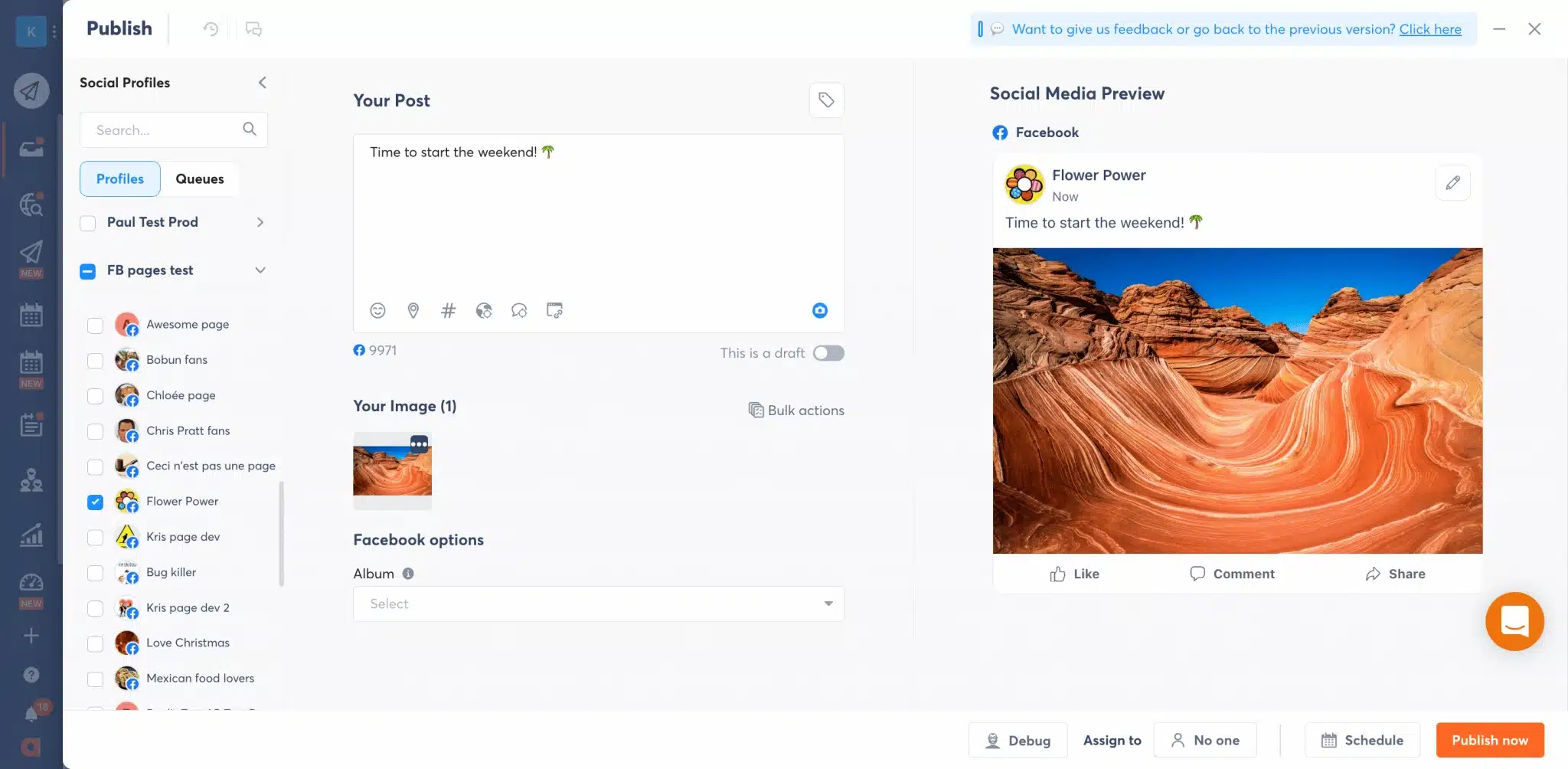1568x769 pixels.
Task: Expand the Paul Test Prod profile chevron
Action: [x=260, y=222]
